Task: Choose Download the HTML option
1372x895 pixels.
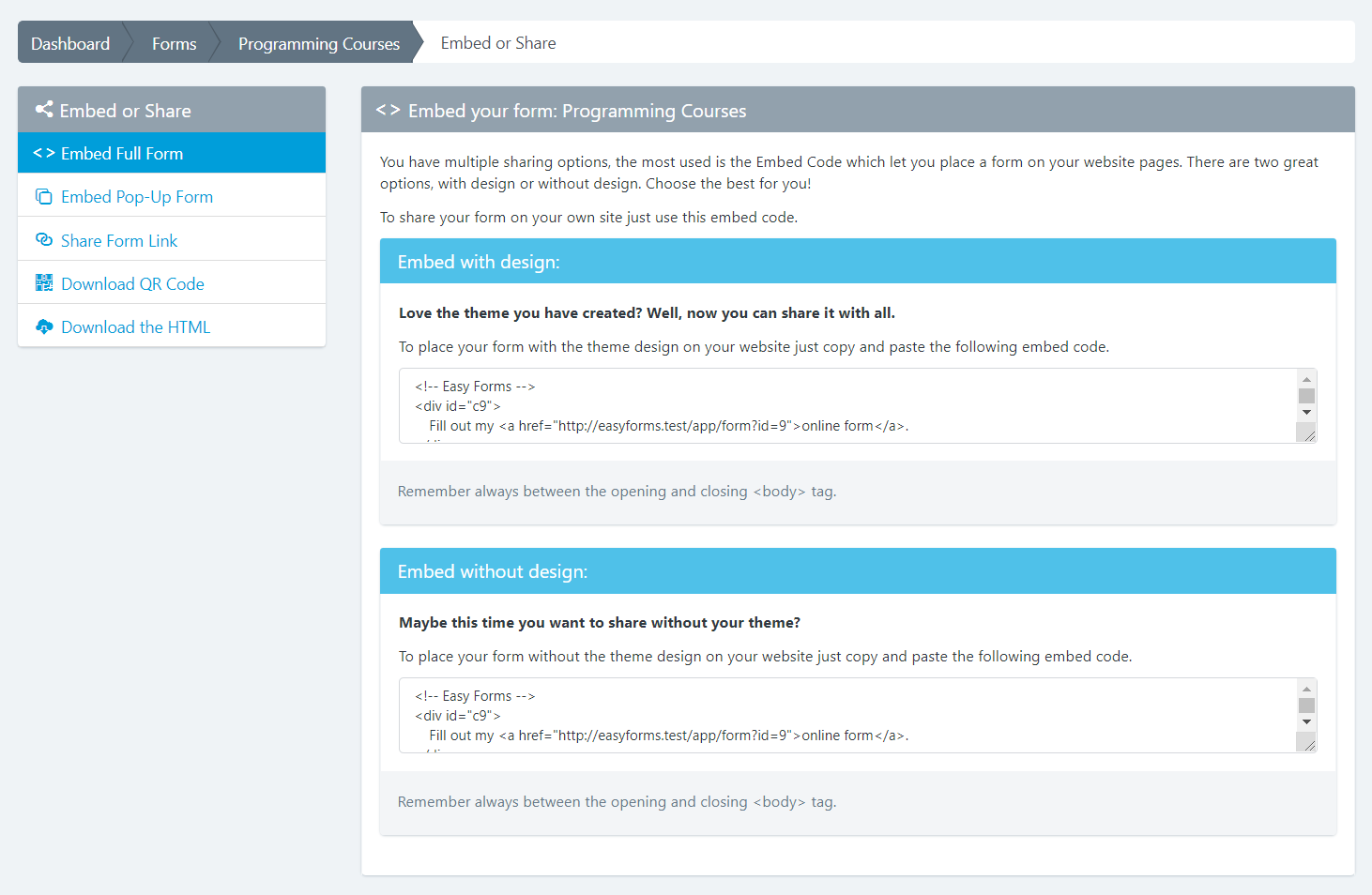Action: click(135, 327)
